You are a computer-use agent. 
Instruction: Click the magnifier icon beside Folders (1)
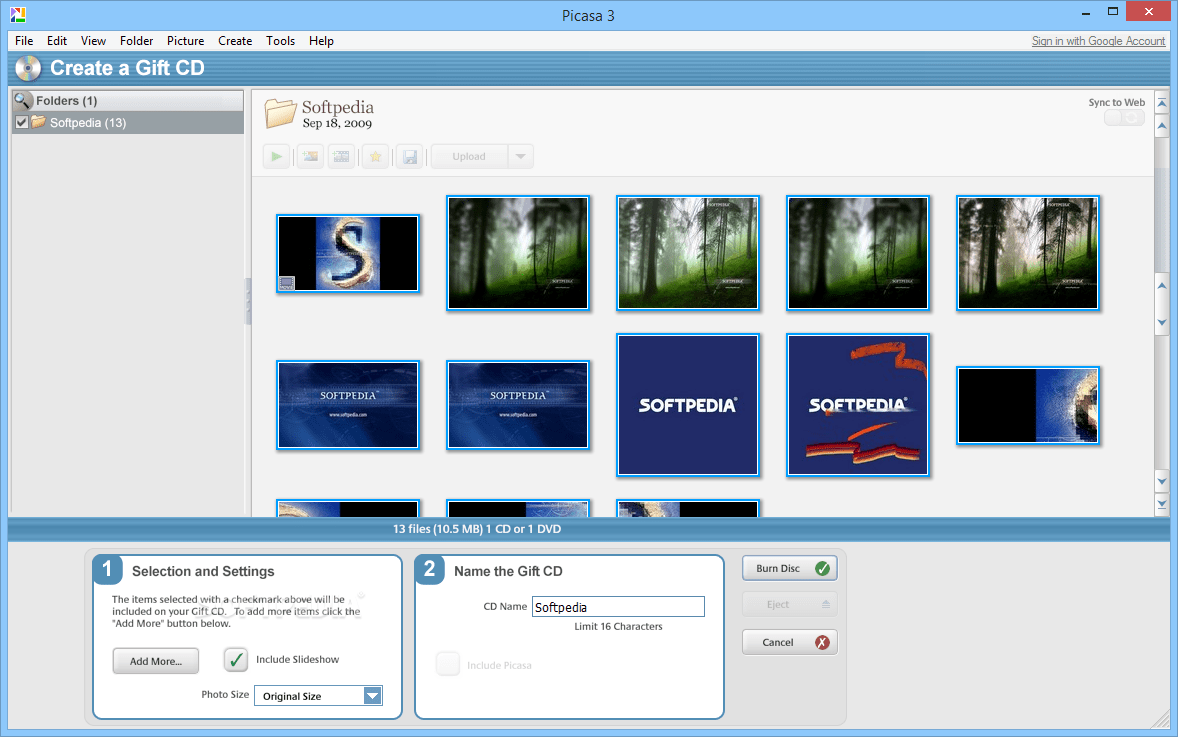tap(23, 100)
